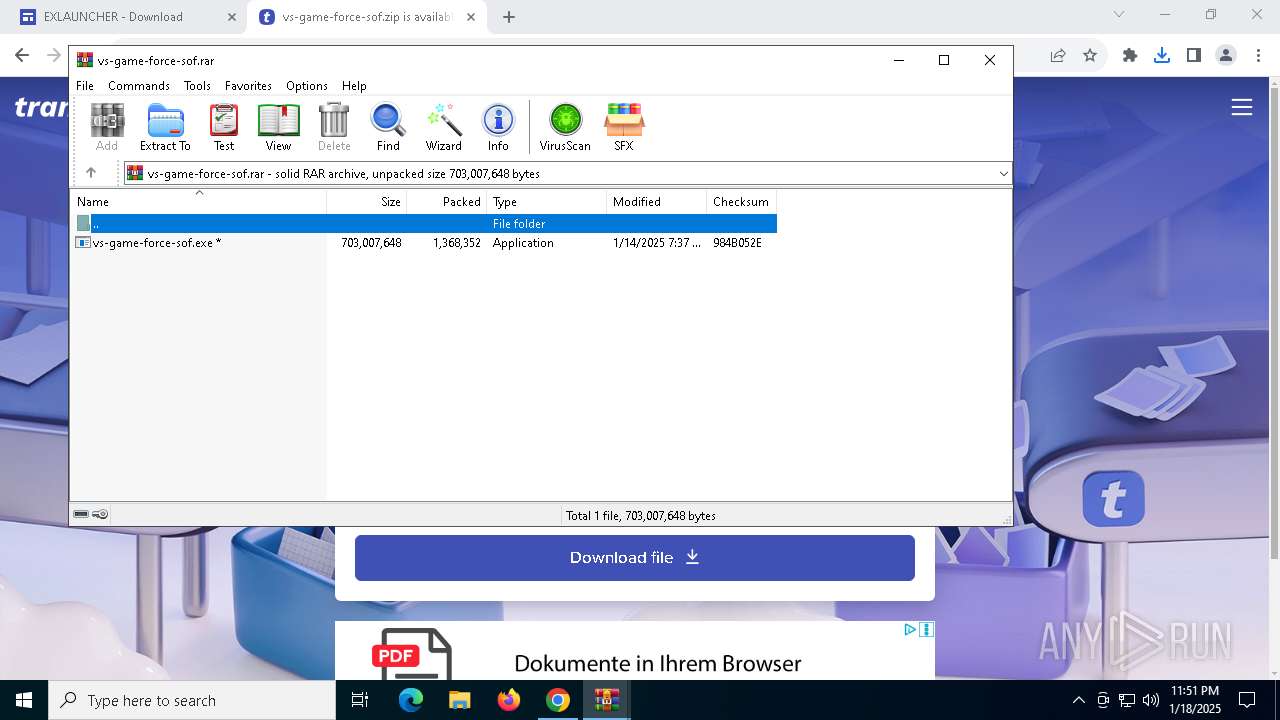Click the key icon in WinRAR status bar

100,514
